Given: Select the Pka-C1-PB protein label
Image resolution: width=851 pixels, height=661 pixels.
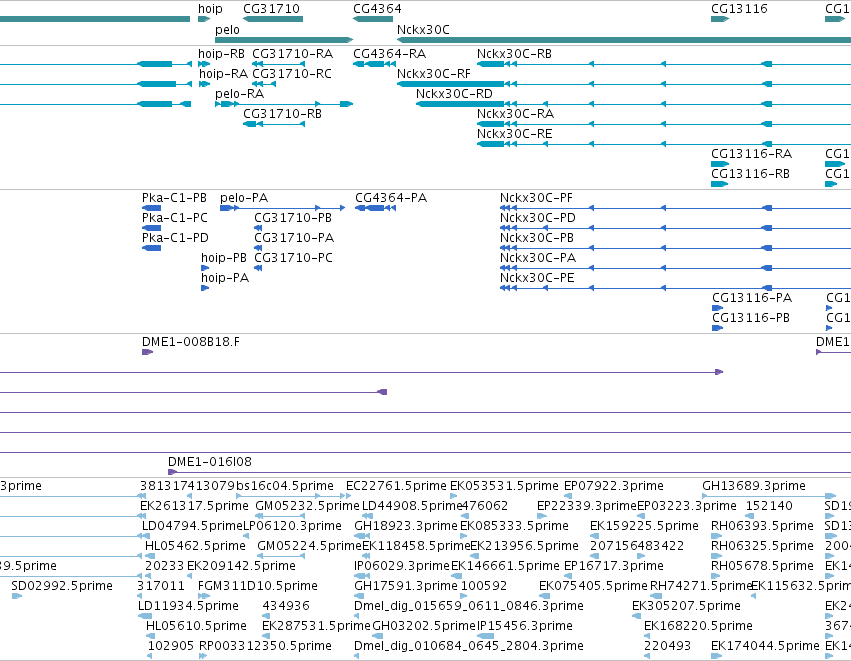Looking at the screenshot, I should pos(174,198).
